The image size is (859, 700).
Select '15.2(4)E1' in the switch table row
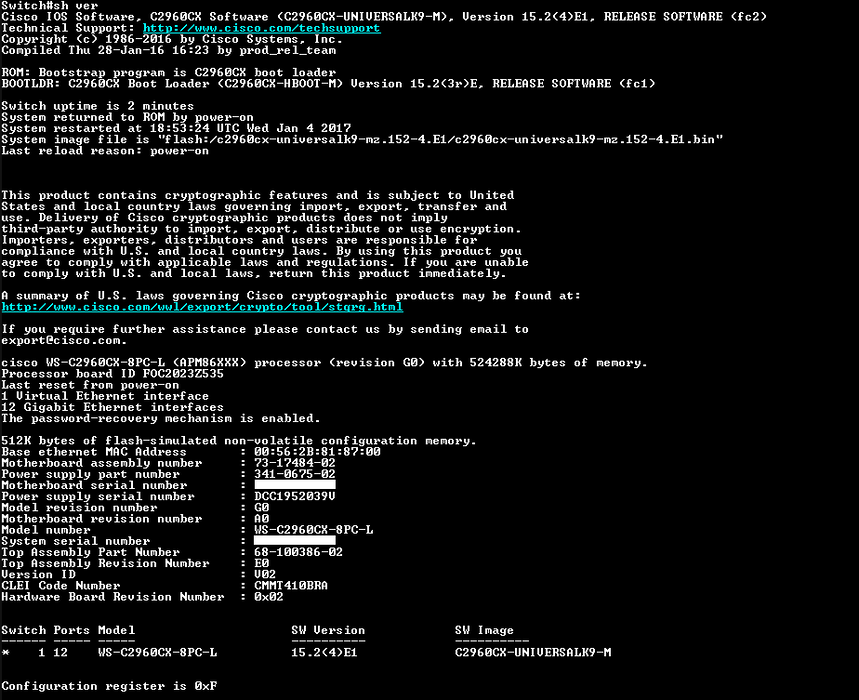pyautogui.click(x=324, y=652)
